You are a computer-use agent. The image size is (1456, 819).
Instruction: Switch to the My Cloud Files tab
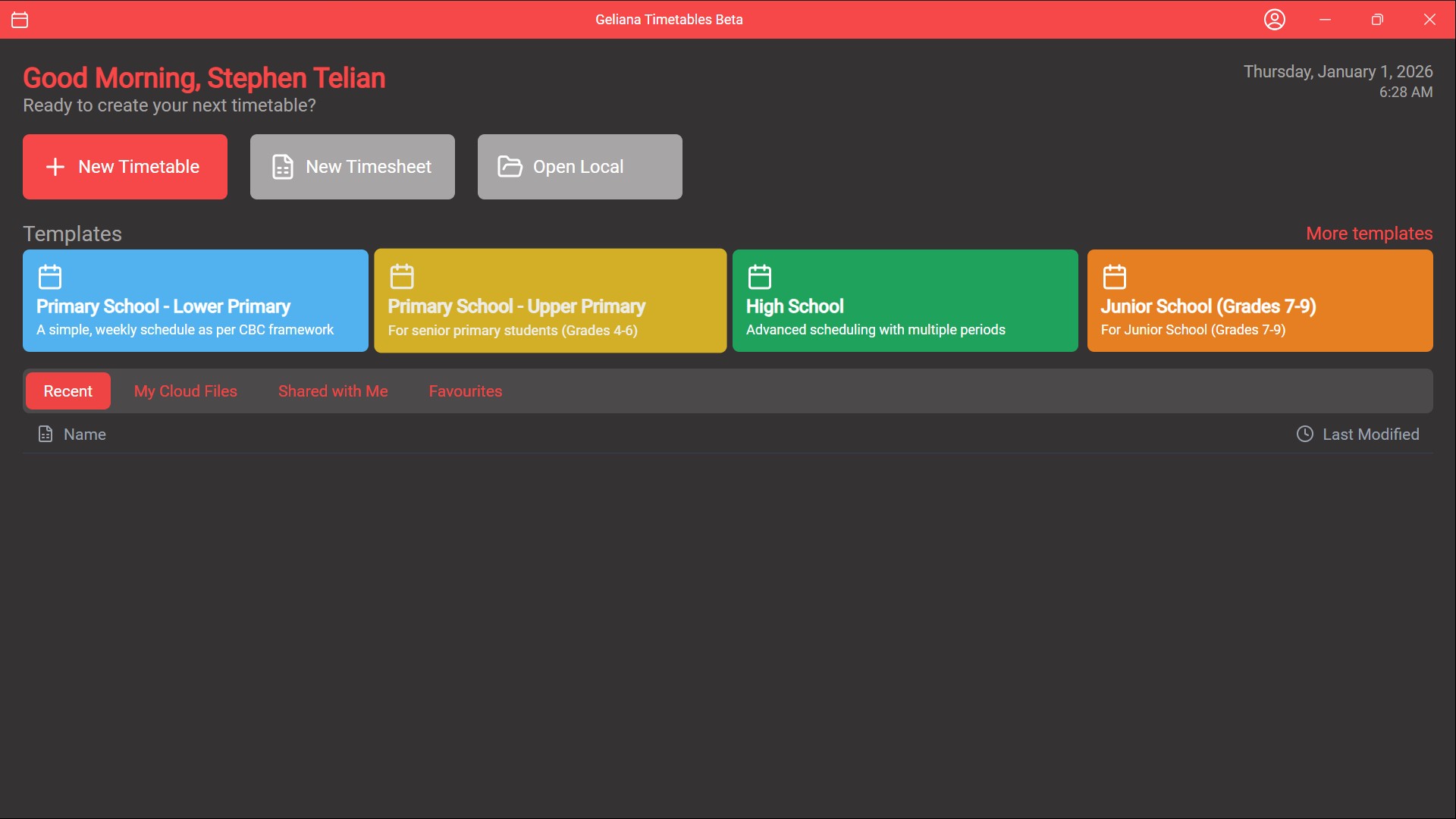(185, 391)
